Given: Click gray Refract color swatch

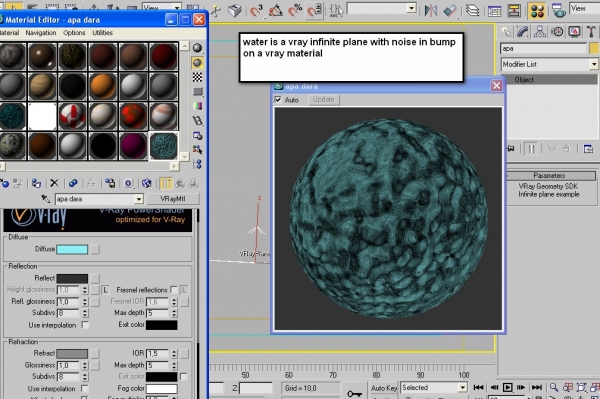Looking at the screenshot, I should [x=72, y=353].
